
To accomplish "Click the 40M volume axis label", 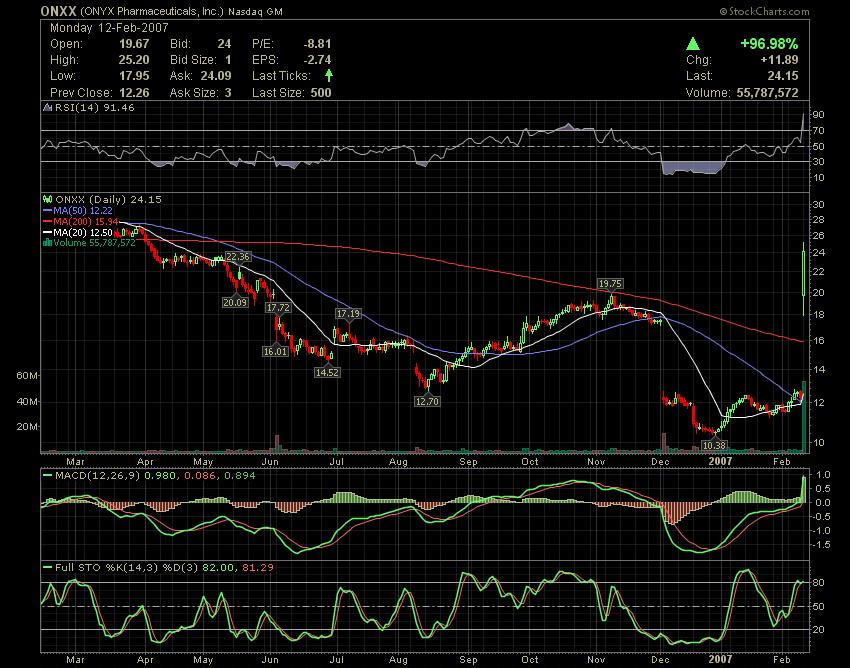I will pyautogui.click(x=27, y=402).
